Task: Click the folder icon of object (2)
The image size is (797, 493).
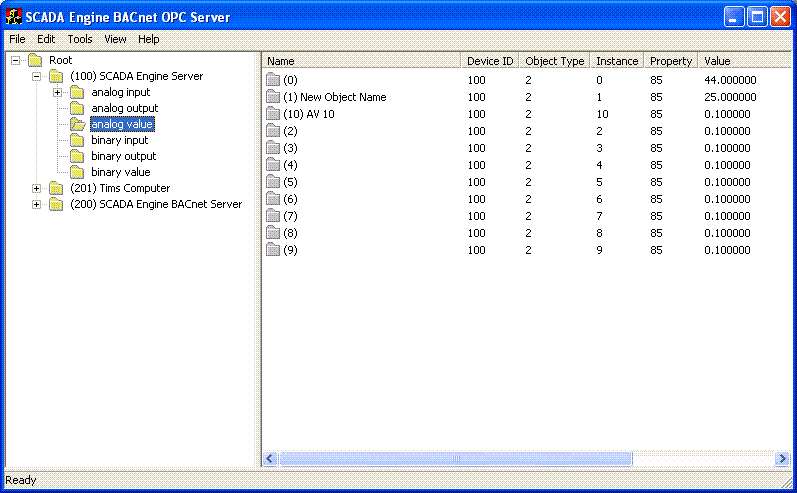Action: tap(273, 131)
